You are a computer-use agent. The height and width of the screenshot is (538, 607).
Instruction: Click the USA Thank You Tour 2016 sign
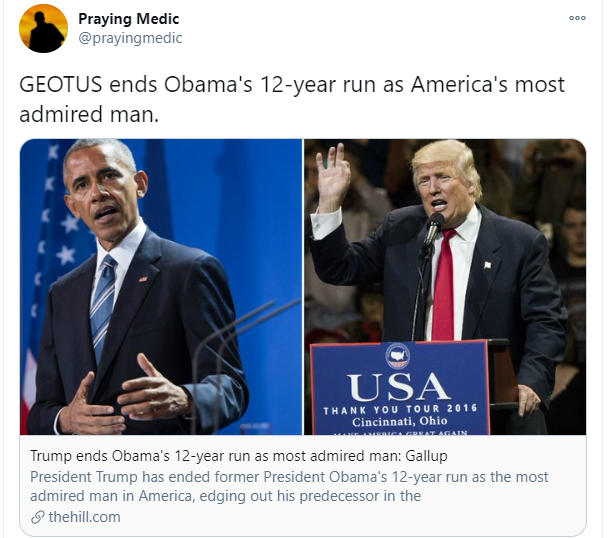400,388
